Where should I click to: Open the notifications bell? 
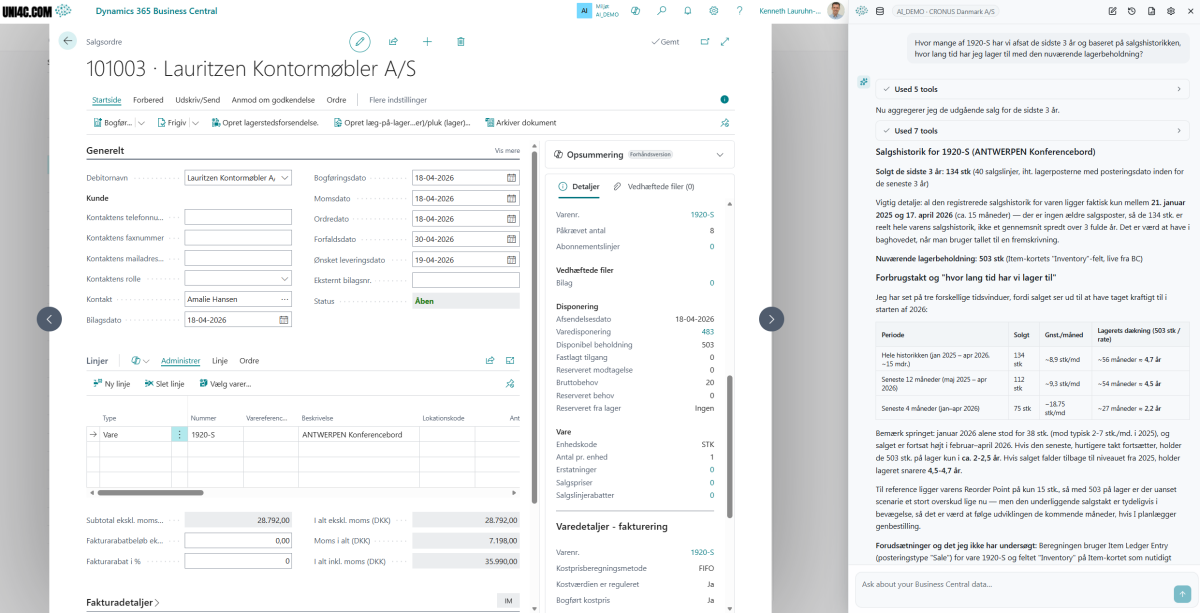(688, 11)
